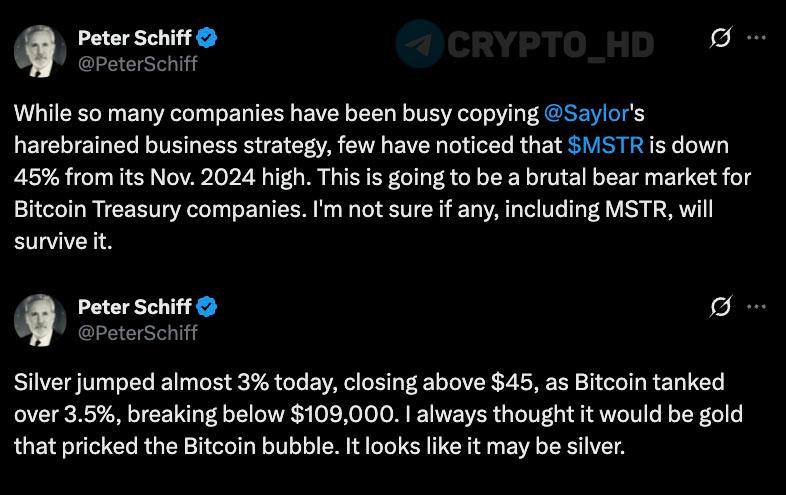This screenshot has height=495, width=786.
Task: Open the @PeterSchiff handle on the second tweet
Action: 138,332
